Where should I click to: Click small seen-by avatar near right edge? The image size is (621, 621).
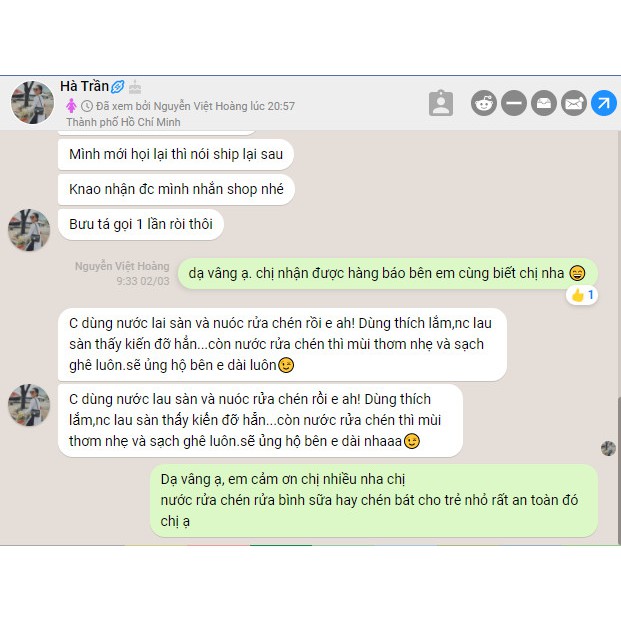[608, 448]
